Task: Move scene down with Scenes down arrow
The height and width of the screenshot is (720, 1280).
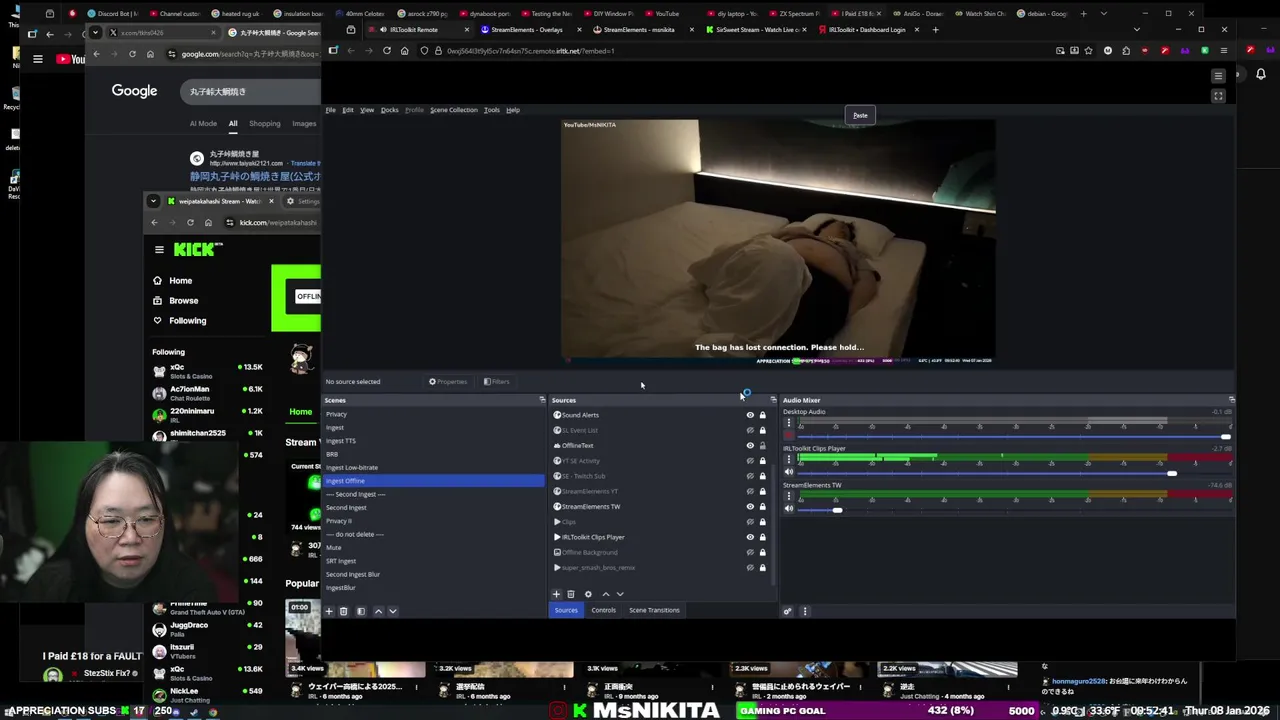Action: click(x=392, y=611)
